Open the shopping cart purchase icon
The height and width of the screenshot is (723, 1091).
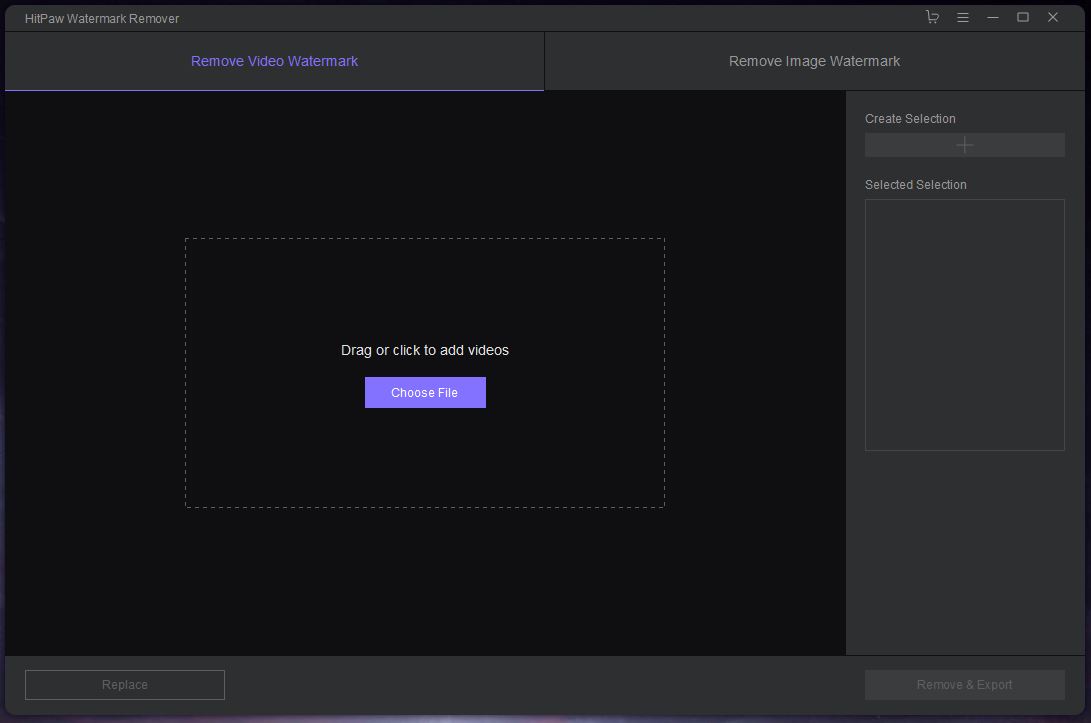pos(932,17)
